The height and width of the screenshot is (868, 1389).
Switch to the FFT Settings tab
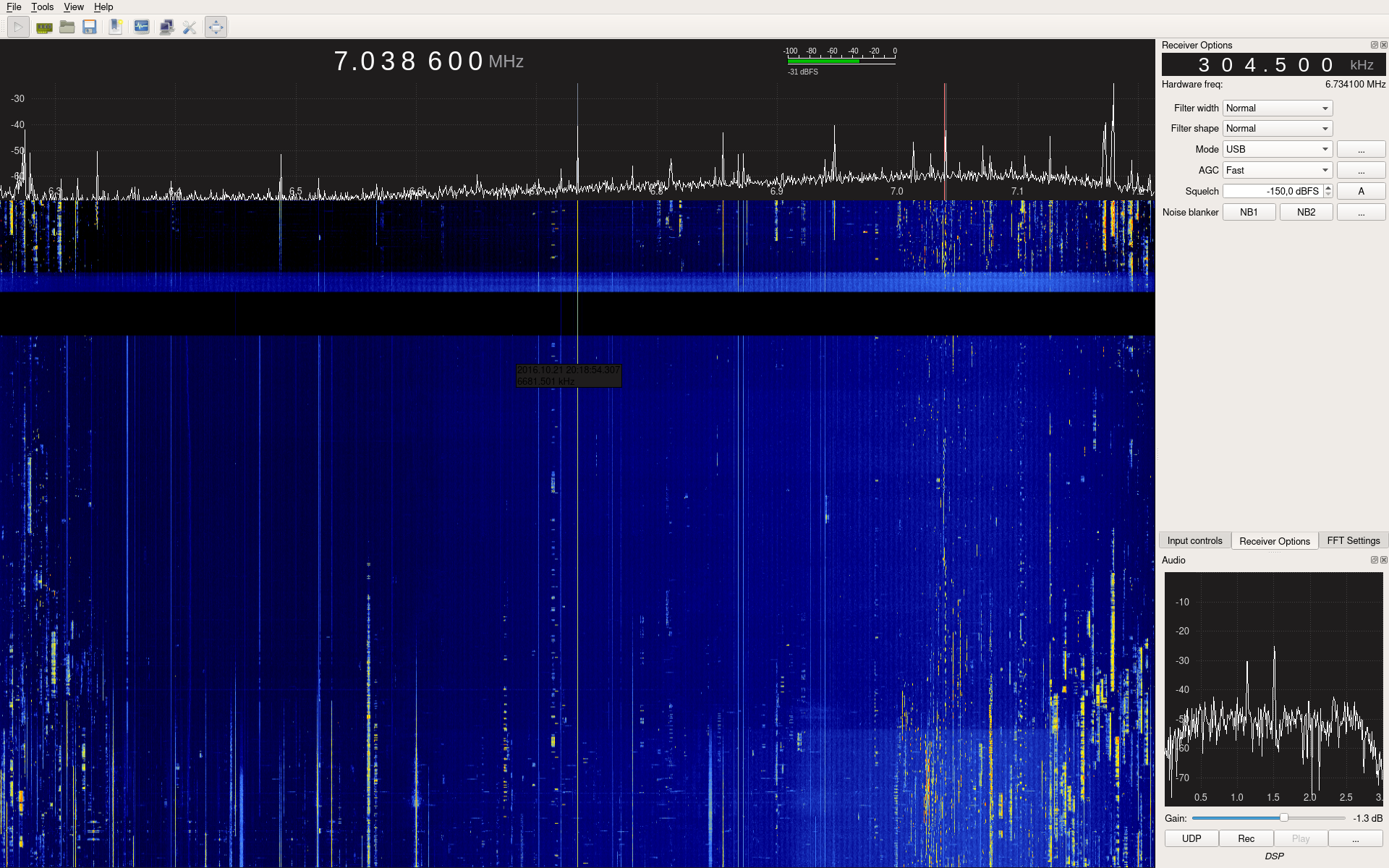tap(1353, 541)
